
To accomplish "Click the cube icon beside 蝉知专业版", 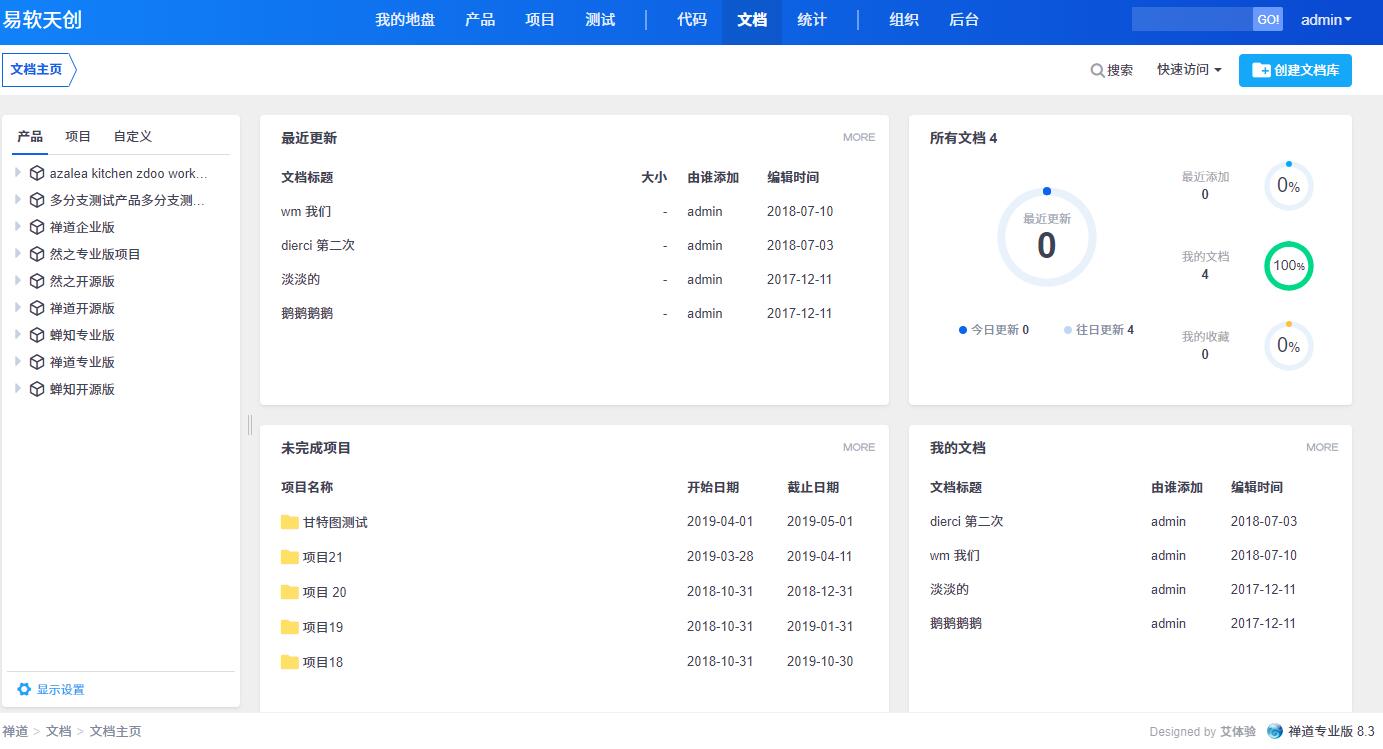I will coord(37,335).
